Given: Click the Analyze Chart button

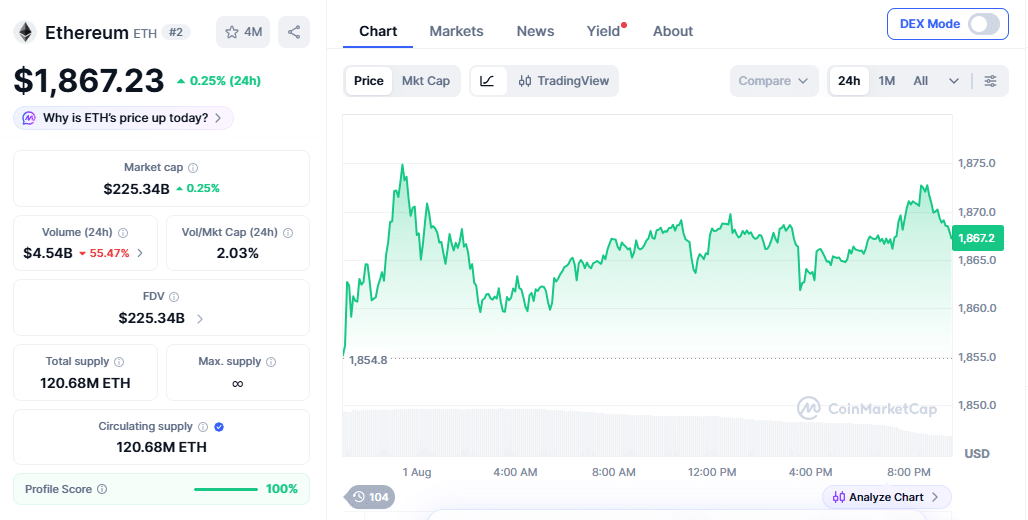Looking at the screenshot, I should [886, 497].
